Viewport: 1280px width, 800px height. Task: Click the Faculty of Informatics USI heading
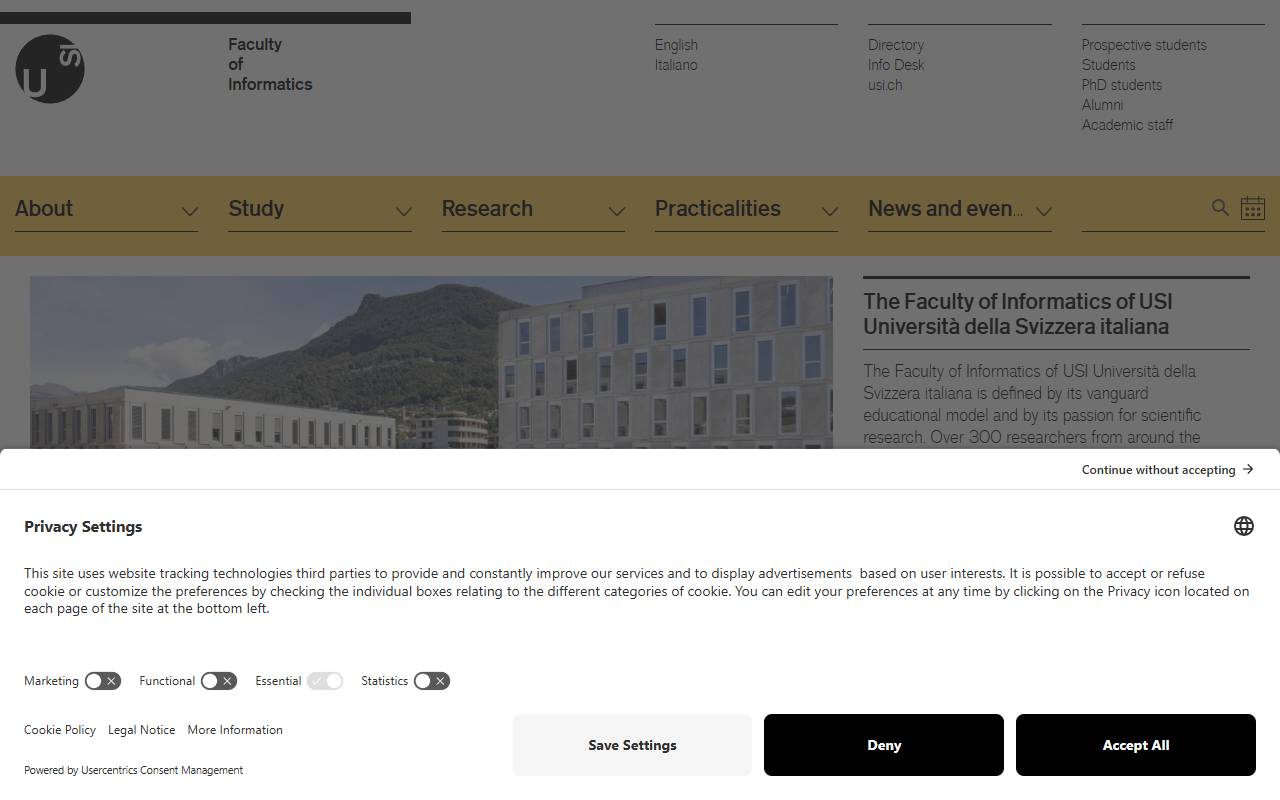click(x=1018, y=314)
